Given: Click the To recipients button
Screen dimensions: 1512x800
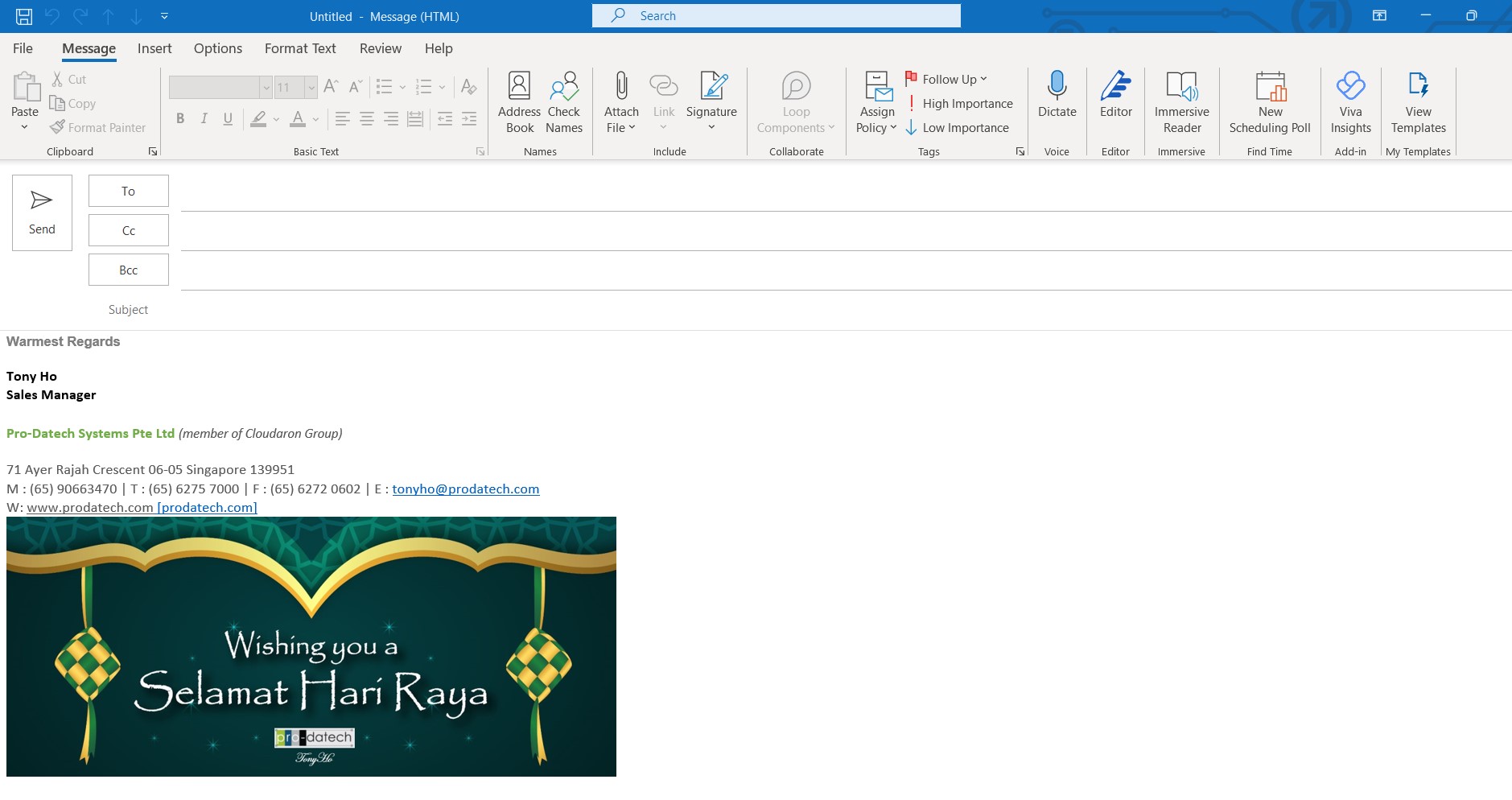Looking at the screenshot, I should (x=129, y=191).
